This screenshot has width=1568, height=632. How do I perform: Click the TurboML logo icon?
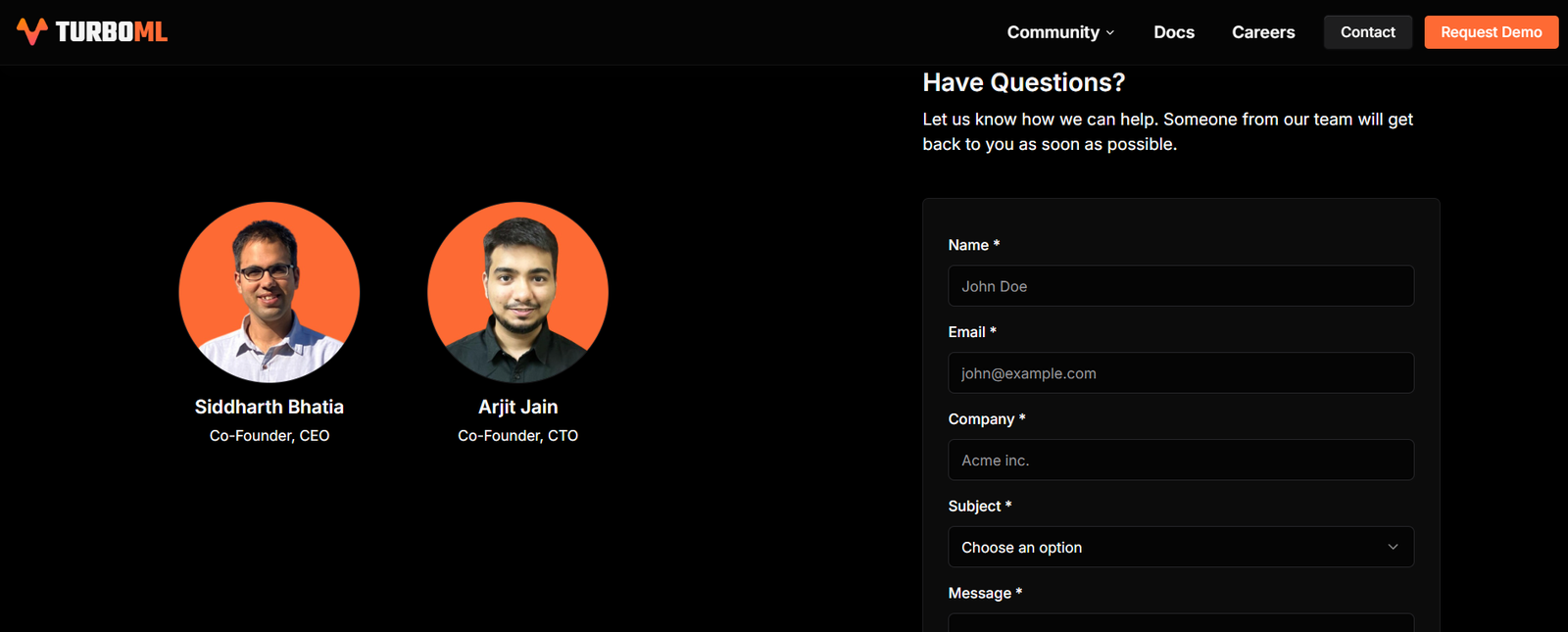32,31
